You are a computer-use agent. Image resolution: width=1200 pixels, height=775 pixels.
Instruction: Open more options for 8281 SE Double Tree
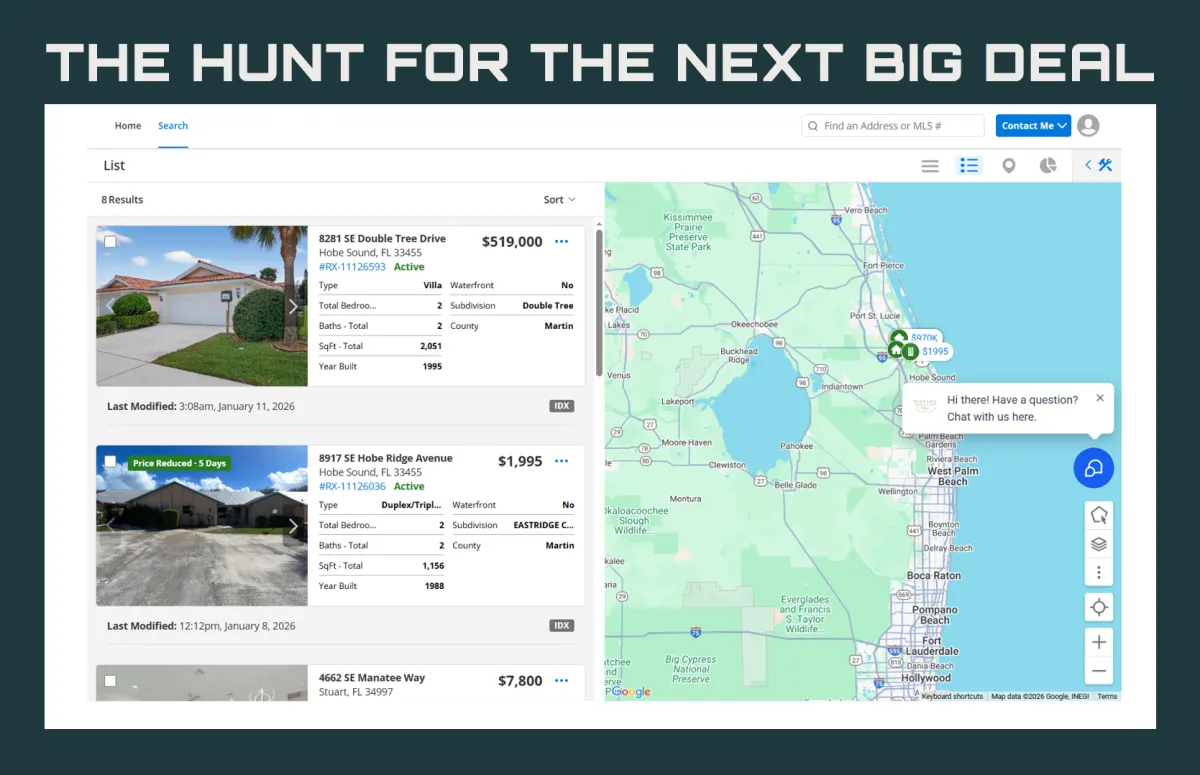pos(561,242)
